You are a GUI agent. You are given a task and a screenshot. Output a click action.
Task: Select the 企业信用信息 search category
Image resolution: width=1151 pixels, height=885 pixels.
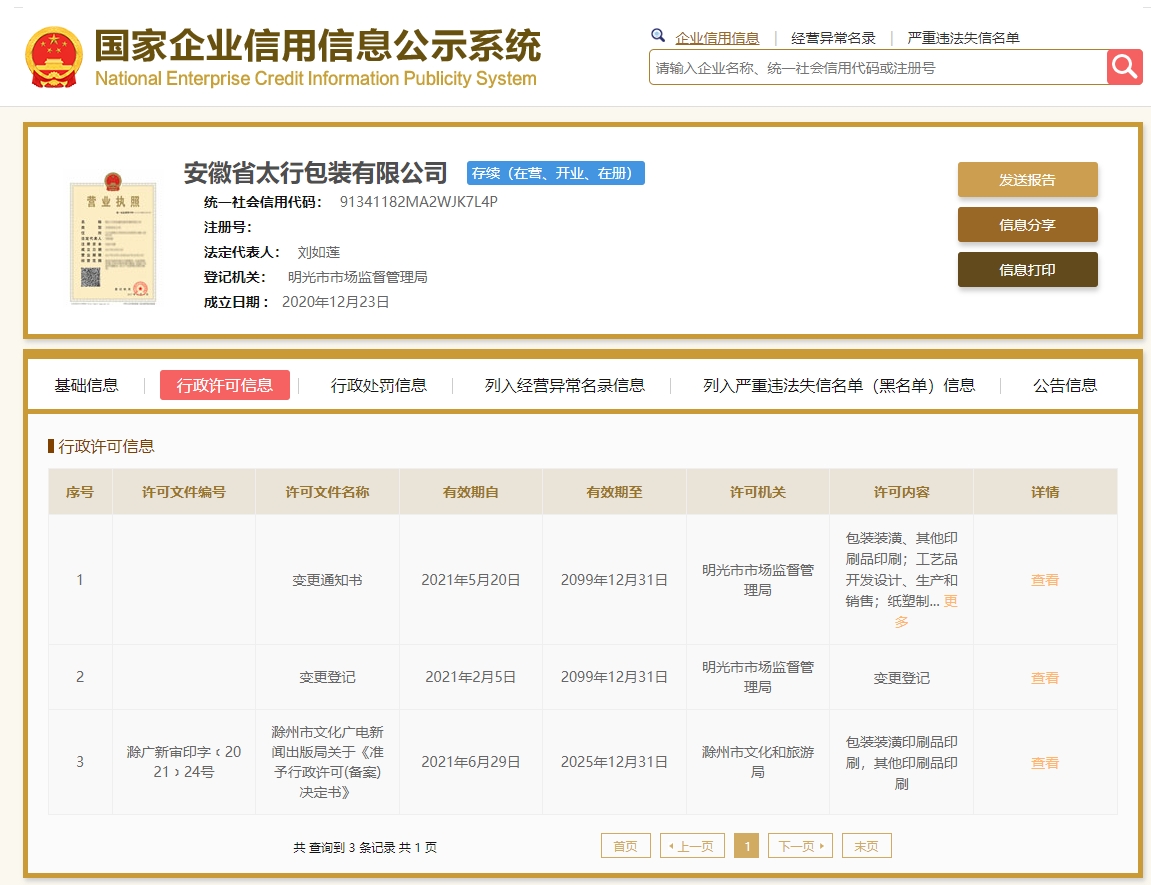click(x=717, y=38)
